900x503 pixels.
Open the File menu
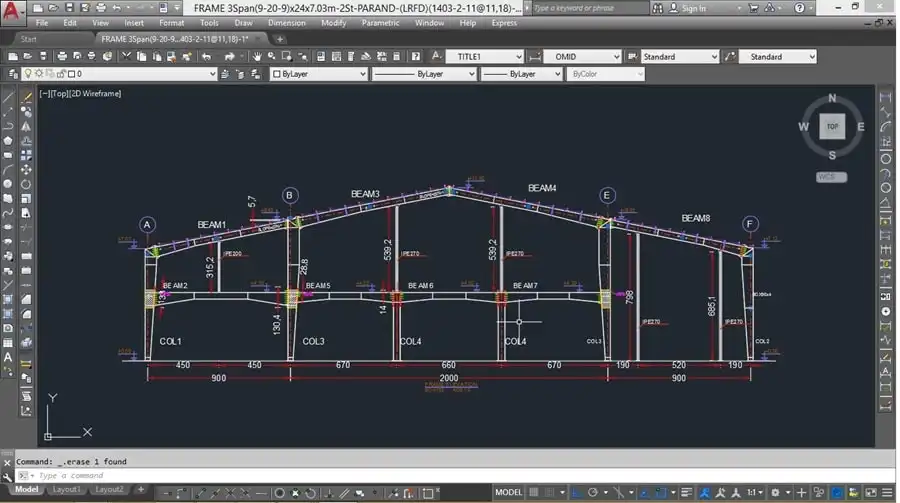pyautogui.click(x=42, y=23)
